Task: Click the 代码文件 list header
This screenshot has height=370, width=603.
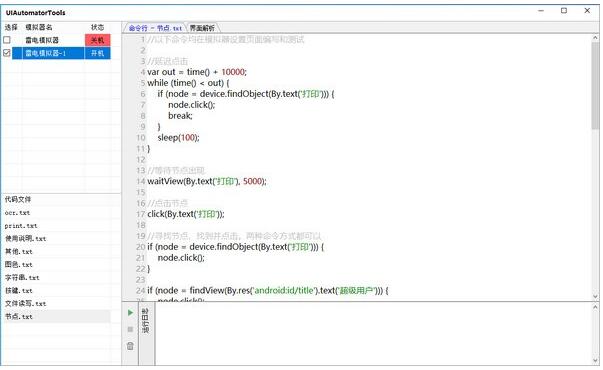Action: coord(18,199)
